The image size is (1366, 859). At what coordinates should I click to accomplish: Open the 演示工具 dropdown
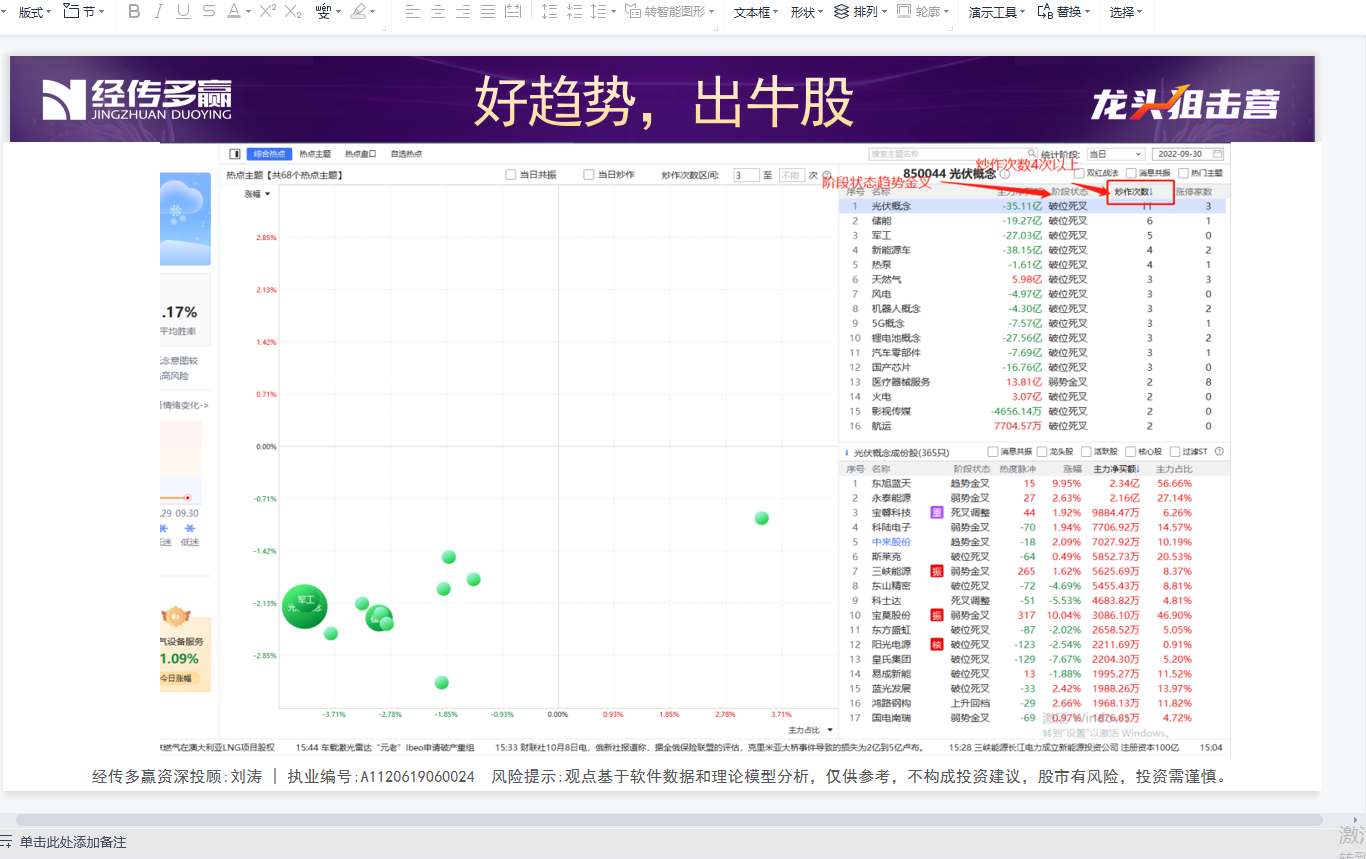[x=997, y=12]
